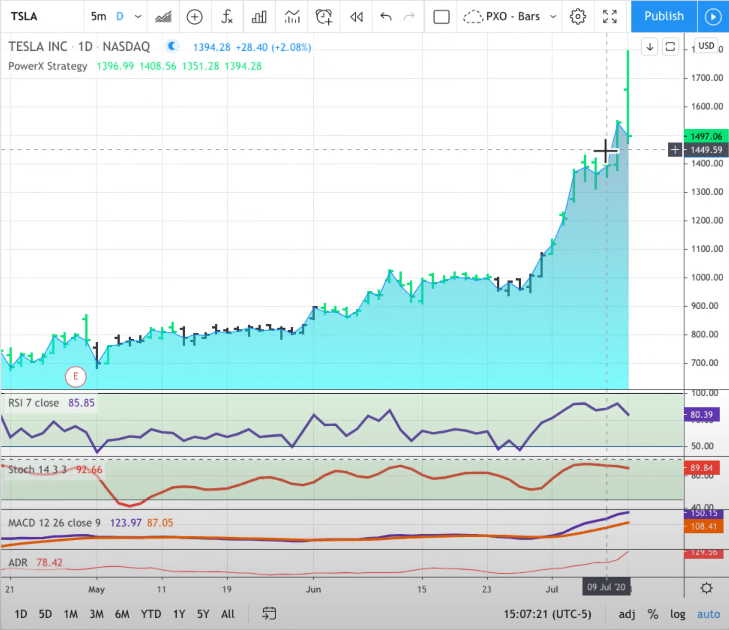Toggle the adj adjustment option
The height and width of the screenshot is (630, 729).
[627, 614]
